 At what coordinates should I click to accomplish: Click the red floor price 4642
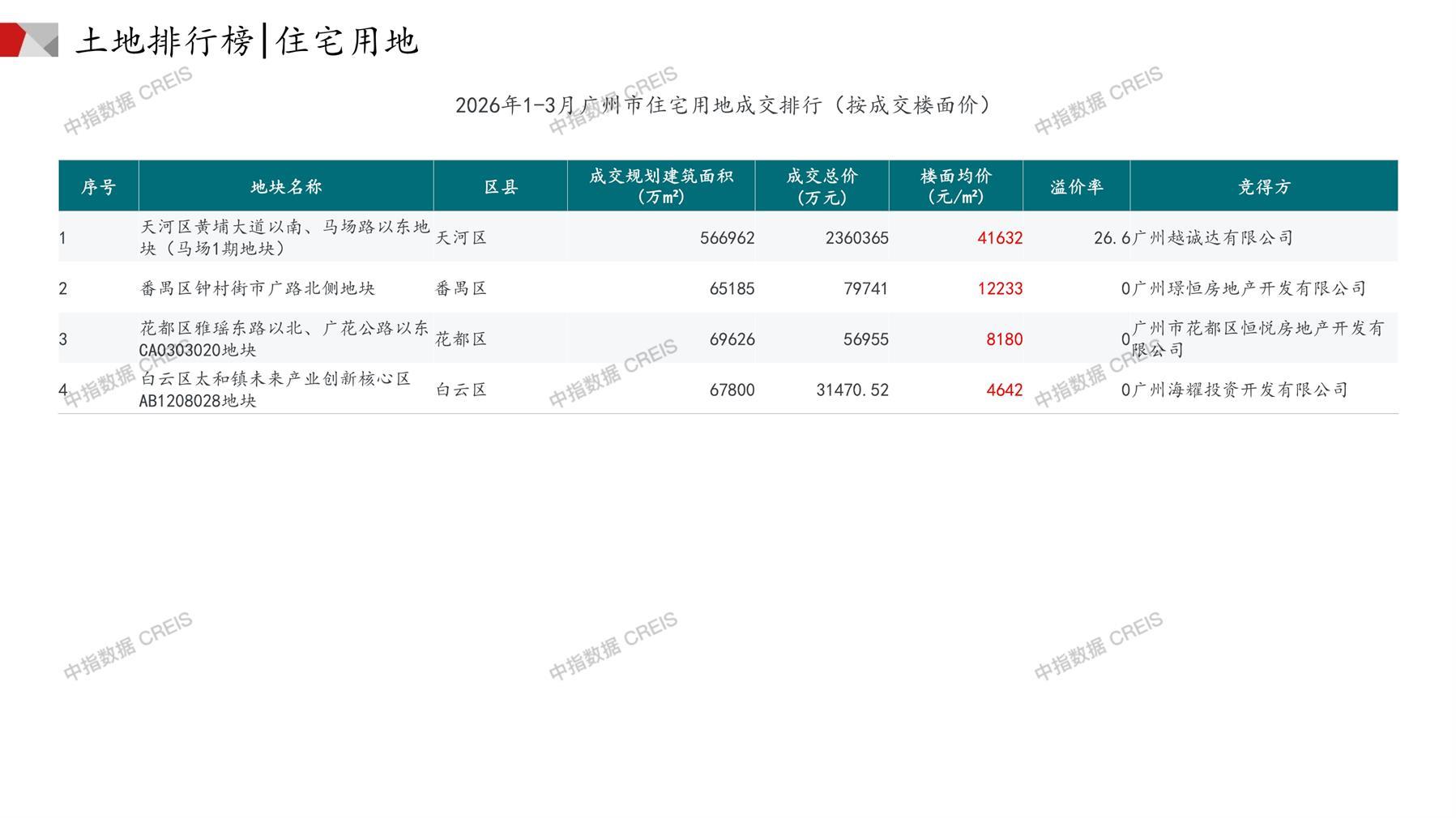1004,390
